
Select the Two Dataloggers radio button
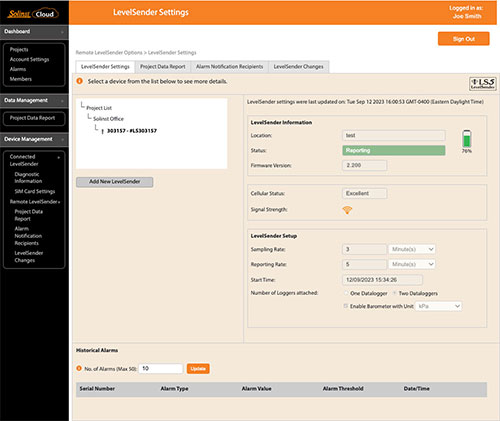(x=395, y=293)
